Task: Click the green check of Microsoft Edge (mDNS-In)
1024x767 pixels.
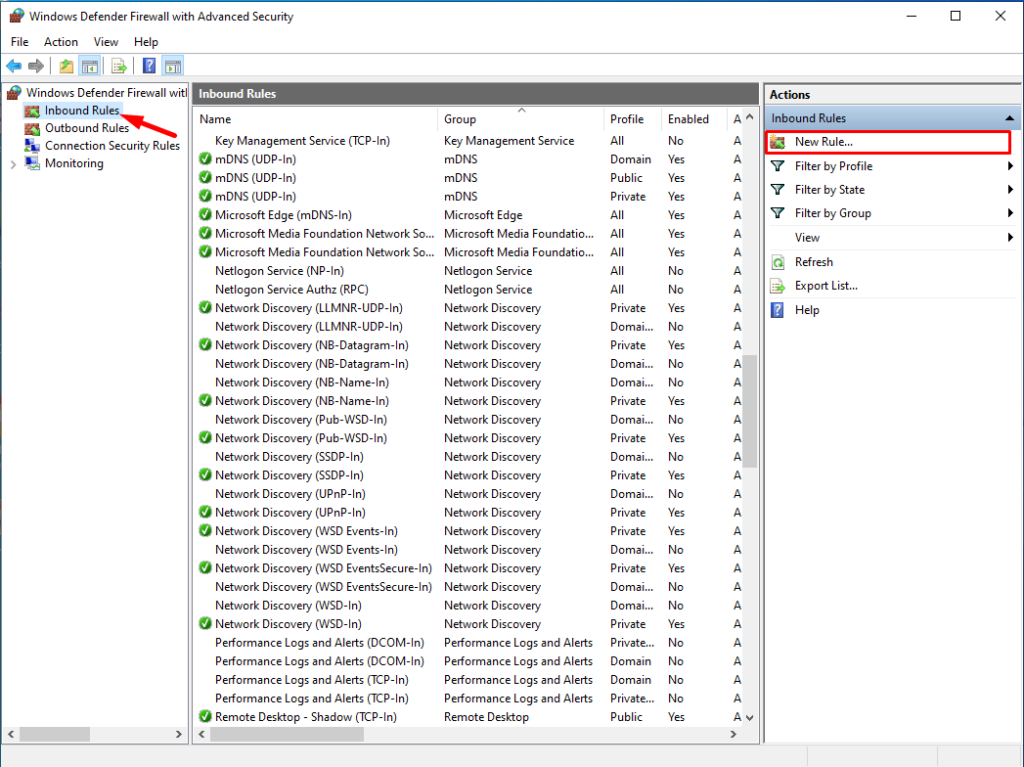Action: (x=205, y=215)
